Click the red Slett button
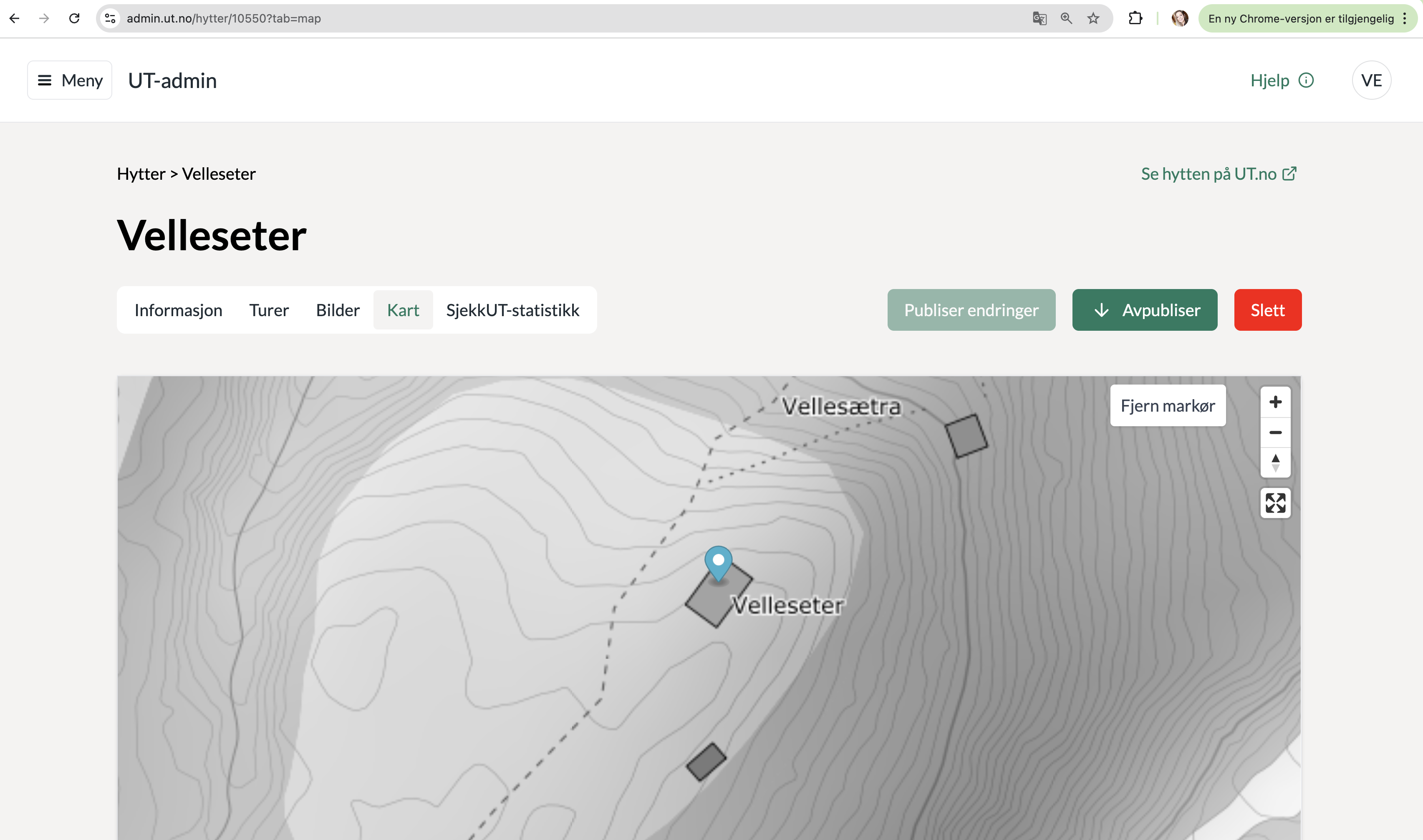Image resolution: width=1423 pixels, height=840 pixels. pyautogui.click(x=1267, y=310)
